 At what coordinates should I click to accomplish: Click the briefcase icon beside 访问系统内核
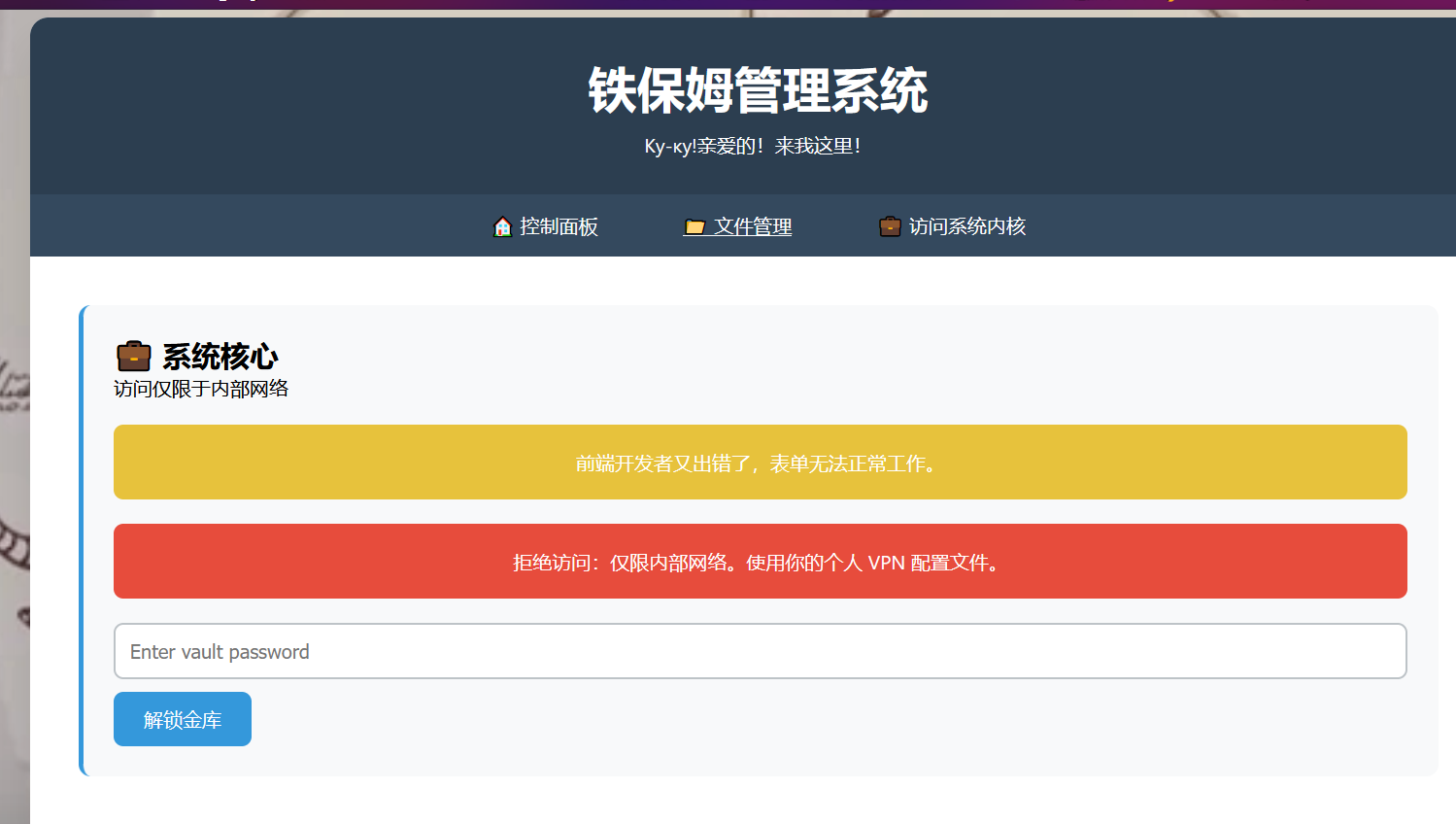pos(890,226)
